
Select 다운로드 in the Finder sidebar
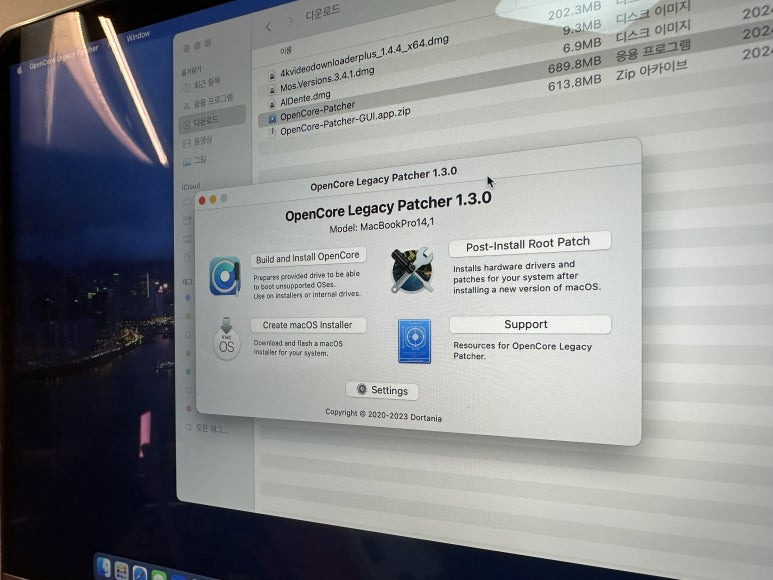[212, 120]
